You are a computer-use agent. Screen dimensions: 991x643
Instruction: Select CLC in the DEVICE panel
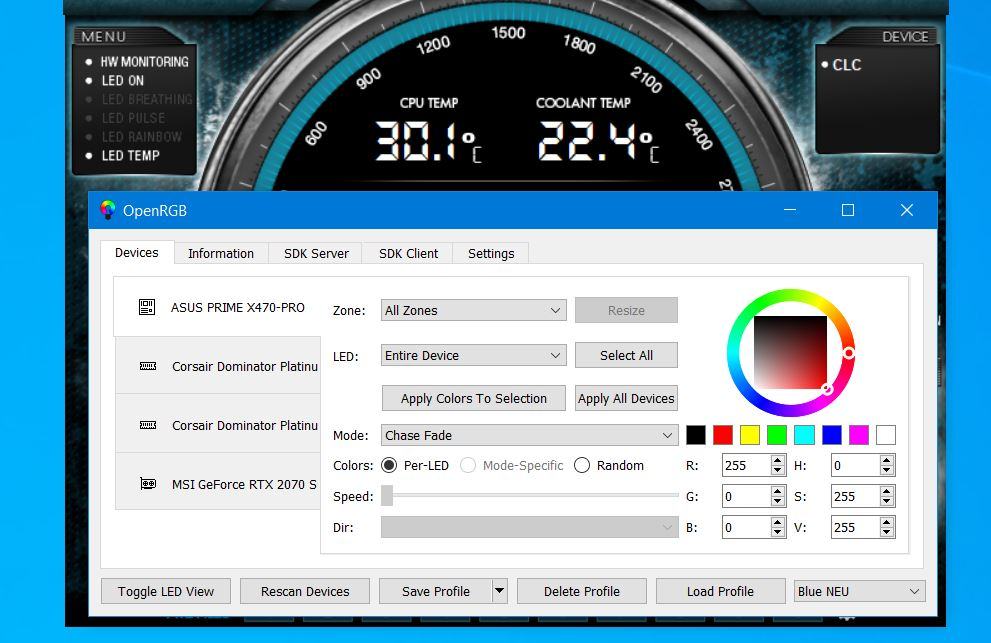(841, 64)
